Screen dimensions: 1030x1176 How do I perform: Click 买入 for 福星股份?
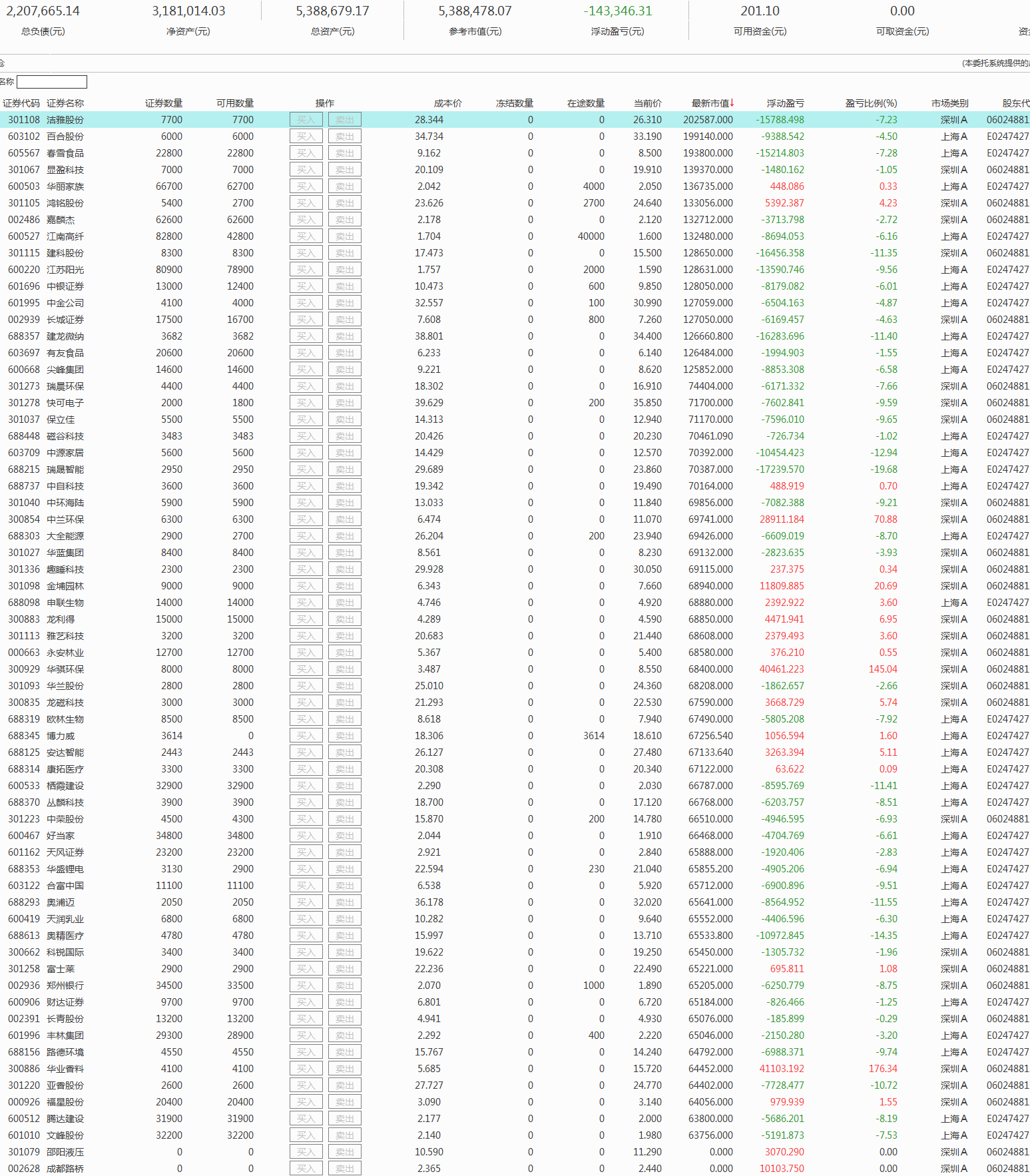pos(306,1102)
